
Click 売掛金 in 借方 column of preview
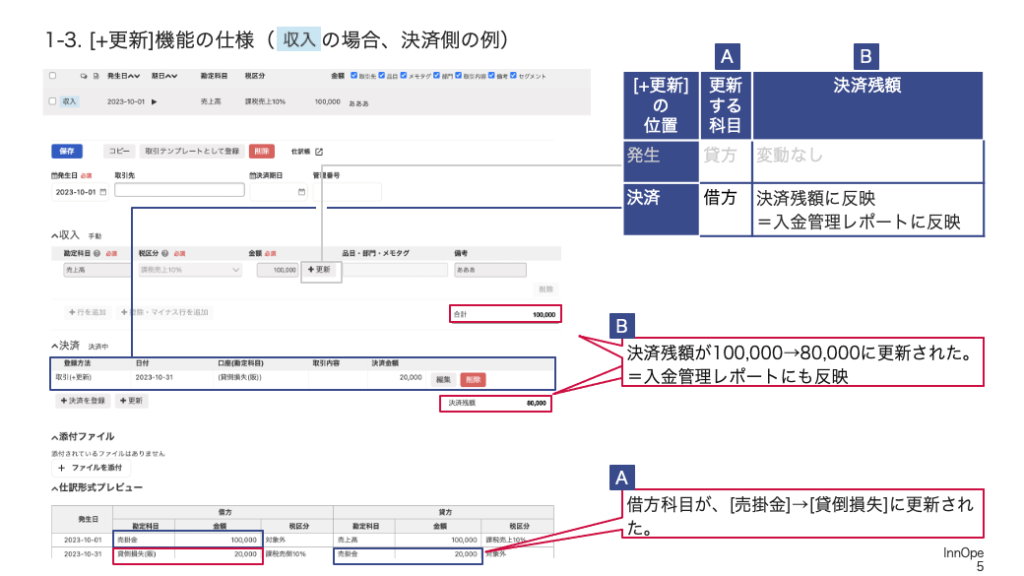(127, 540)
